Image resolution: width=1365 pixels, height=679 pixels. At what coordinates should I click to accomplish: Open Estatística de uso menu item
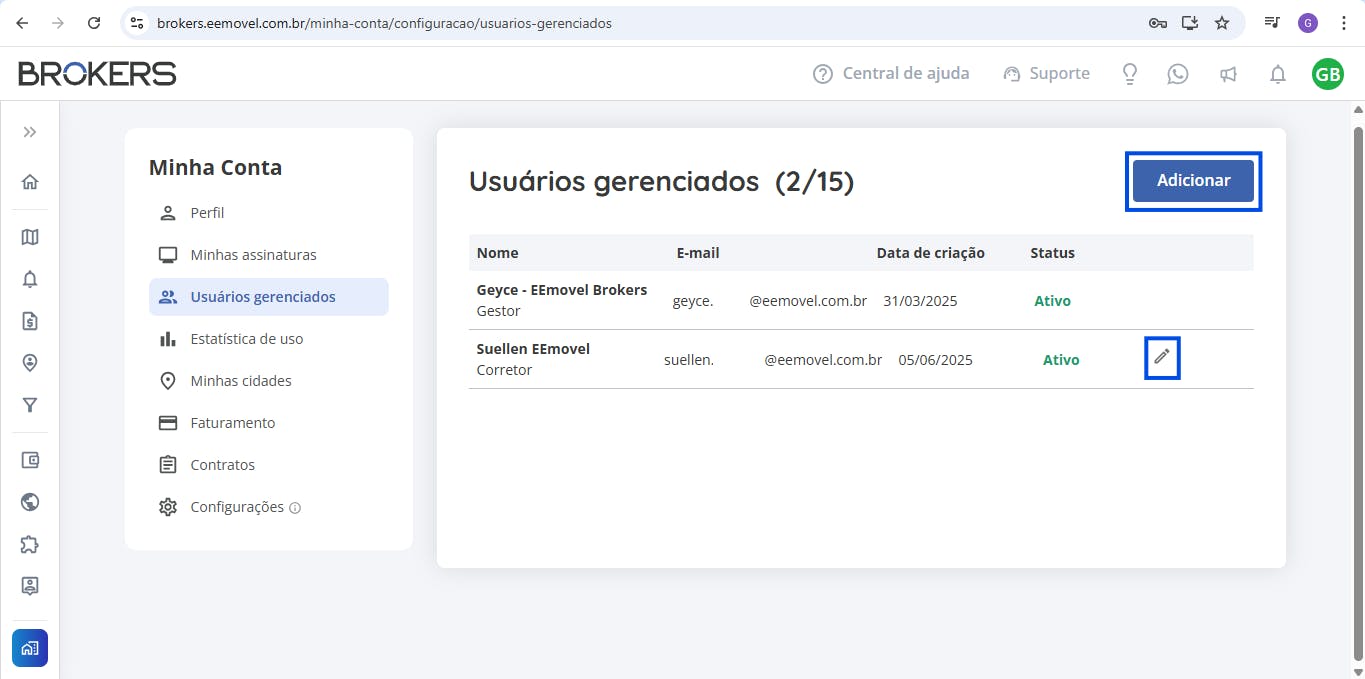268,339
